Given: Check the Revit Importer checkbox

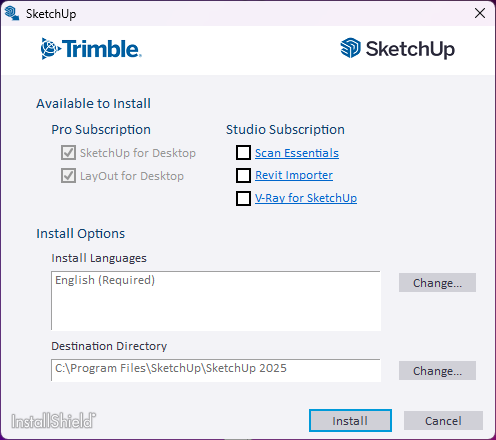Looking at the screenshot, I should (x=243, y=175).
